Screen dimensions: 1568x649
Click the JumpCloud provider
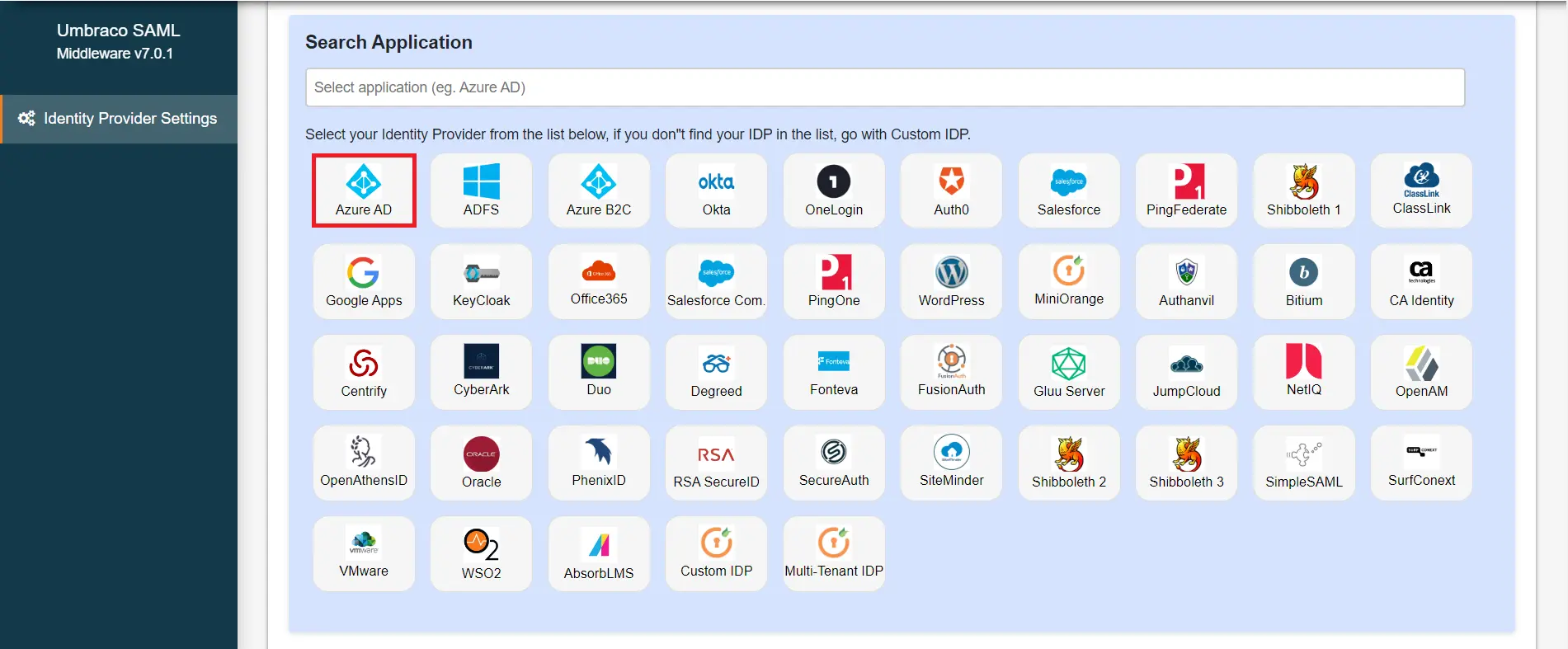click(x=1187, y=372)
